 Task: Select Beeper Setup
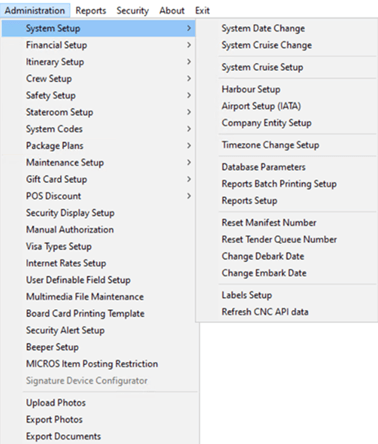click(x=99, y=347)
